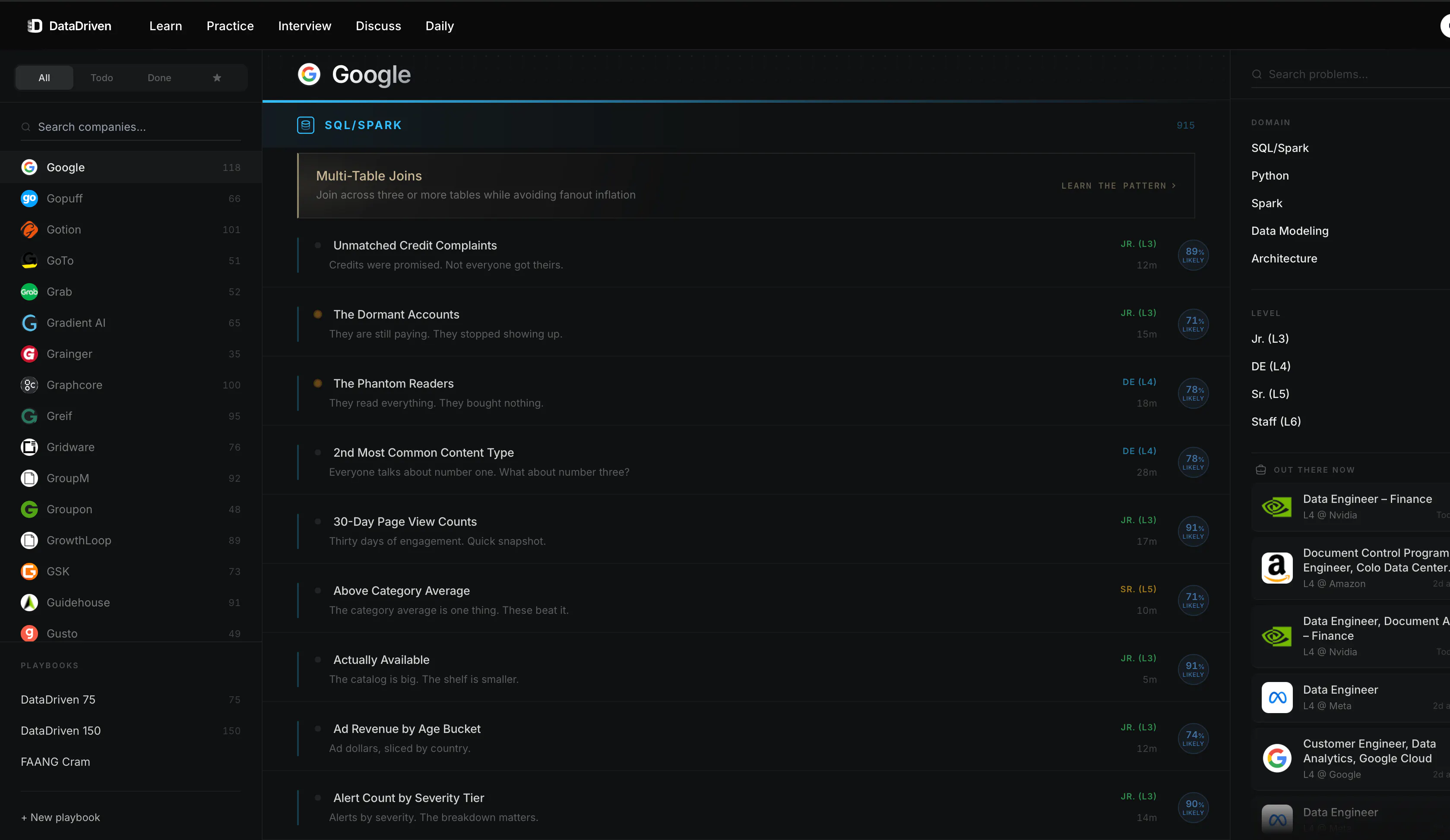Select the Gopuff company logo

[x=29, y=199]
